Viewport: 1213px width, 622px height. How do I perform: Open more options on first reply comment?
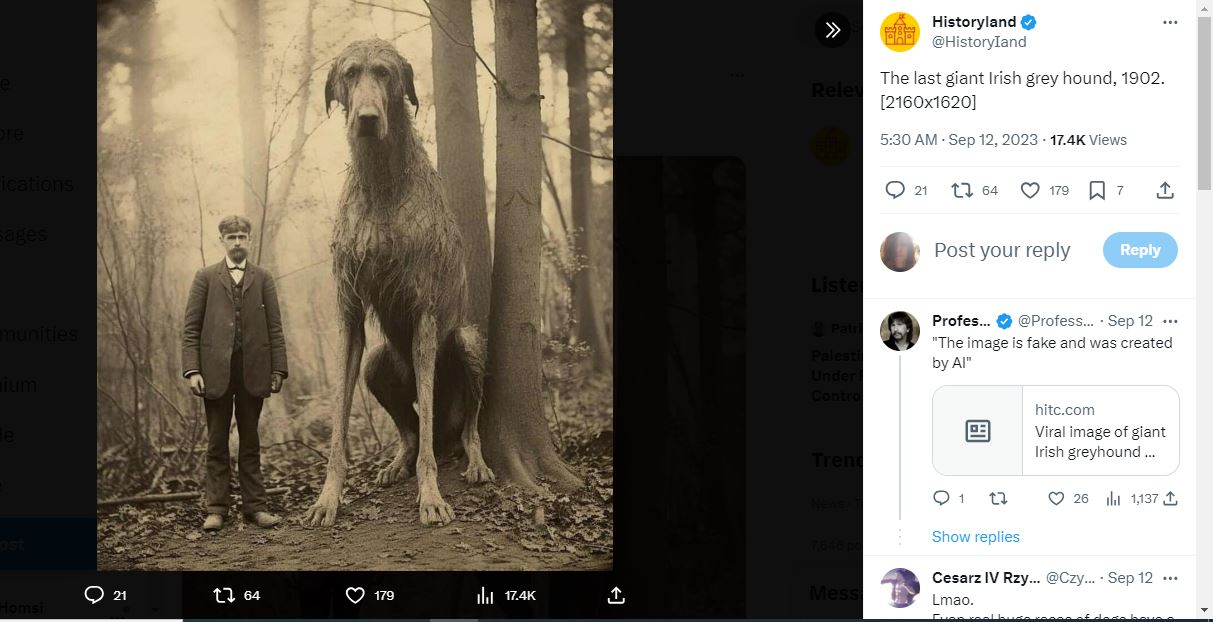(x=1170, y=321)
